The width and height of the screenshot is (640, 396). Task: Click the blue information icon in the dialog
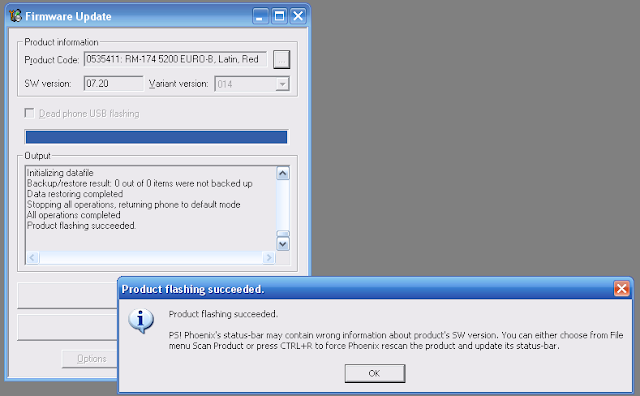point(141,320)
